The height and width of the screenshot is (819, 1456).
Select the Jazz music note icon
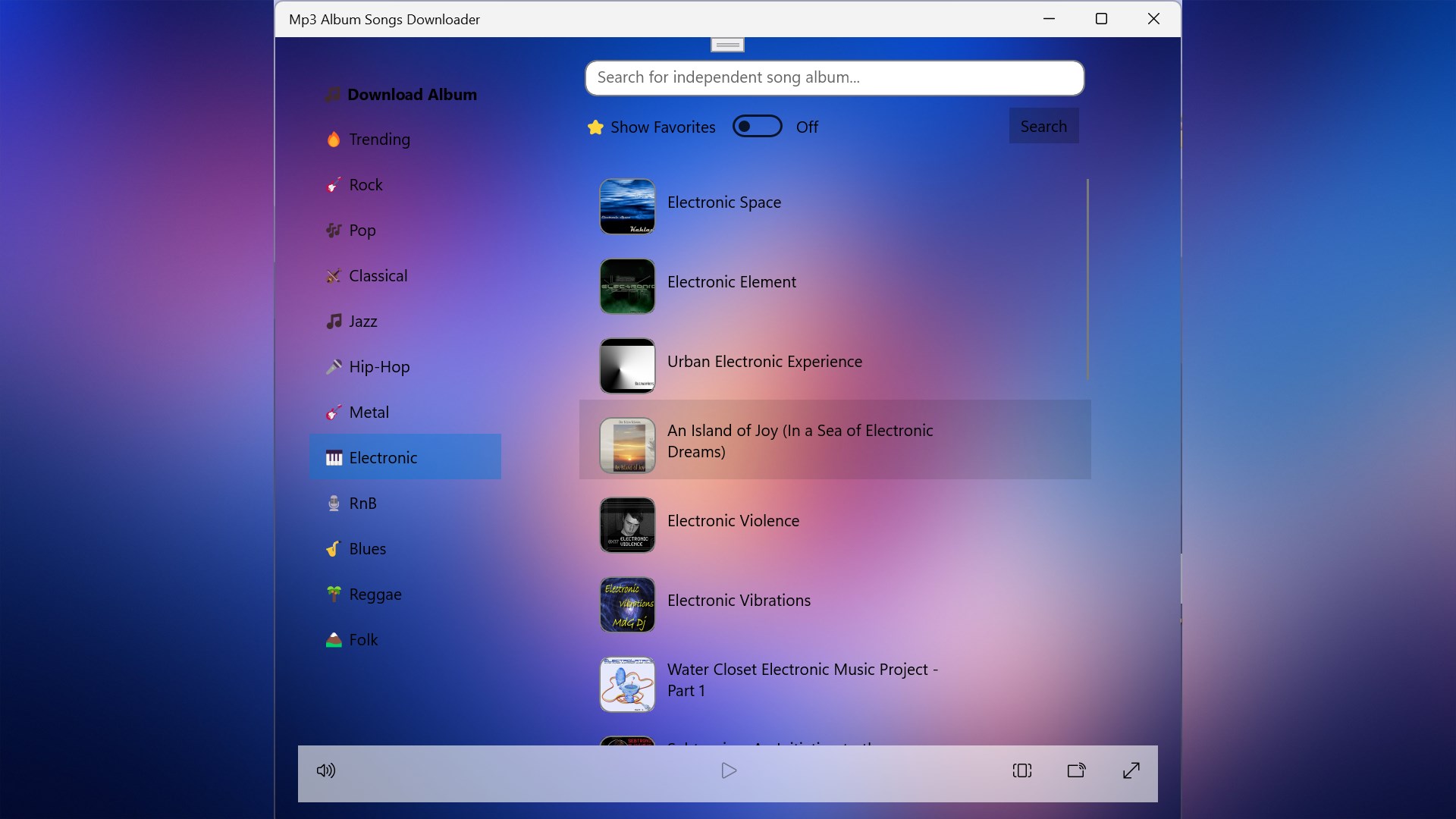[334, 321]
